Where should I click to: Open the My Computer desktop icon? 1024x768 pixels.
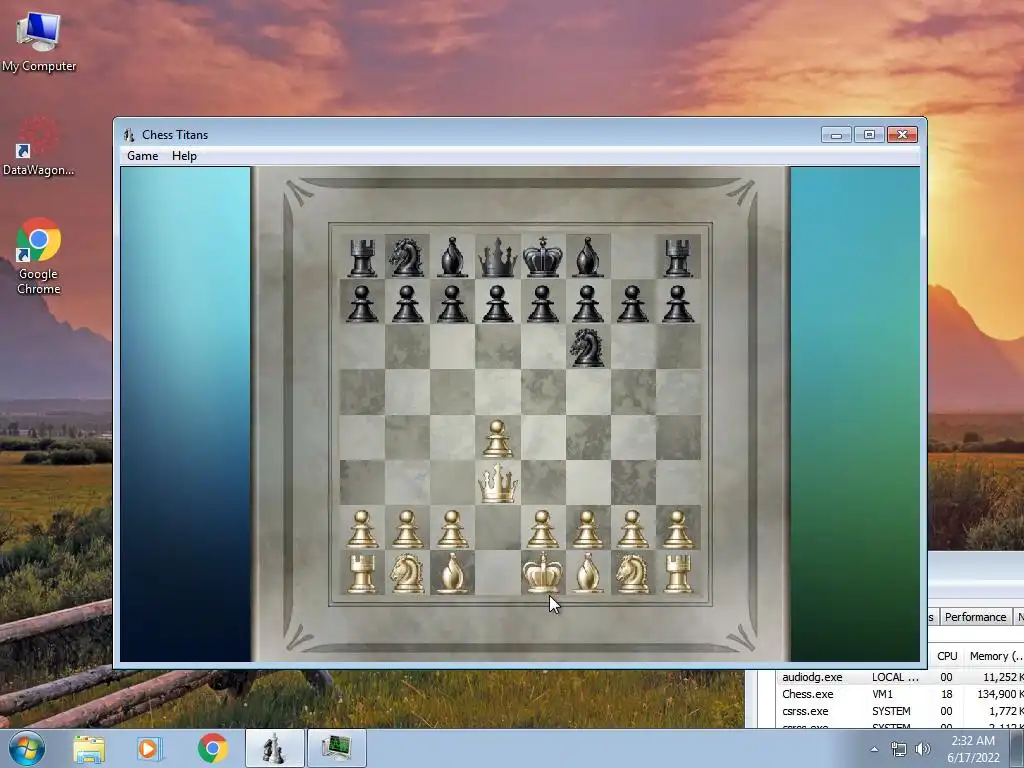pos(39,41)
